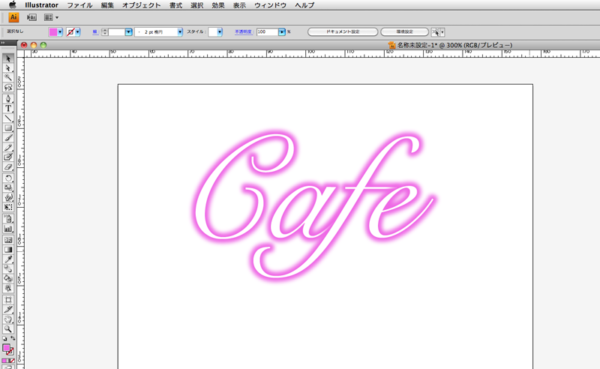Select the Eyedropper tool
The width and height of the screenshot is (600, 369).
click(x=8, y=260)
